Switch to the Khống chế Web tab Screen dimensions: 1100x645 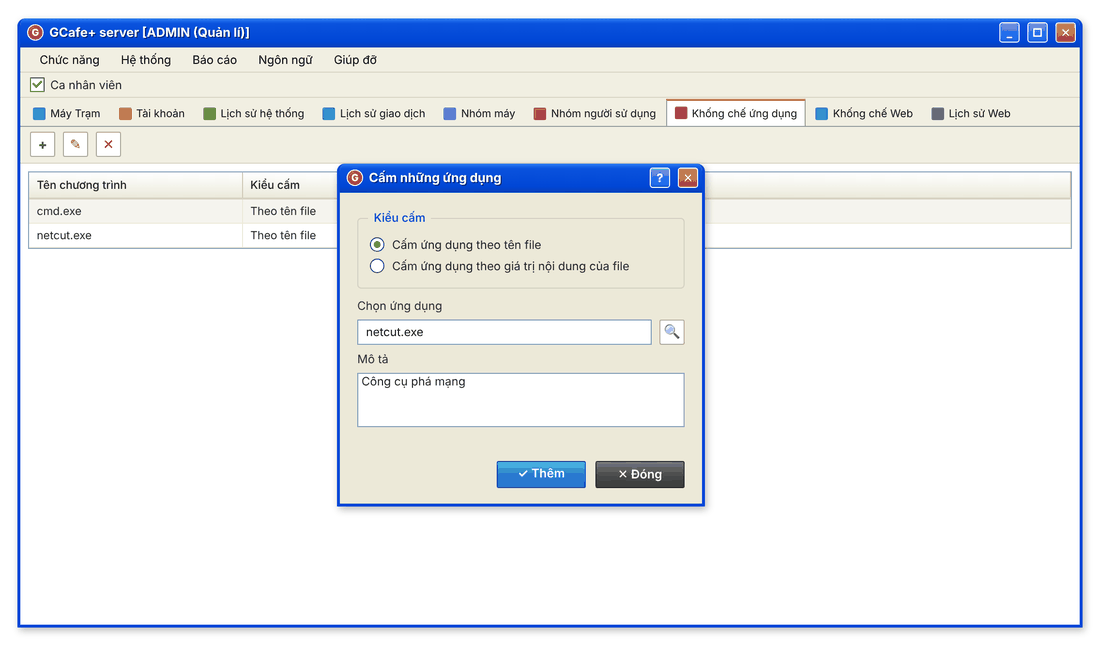(x=864, y=114)
